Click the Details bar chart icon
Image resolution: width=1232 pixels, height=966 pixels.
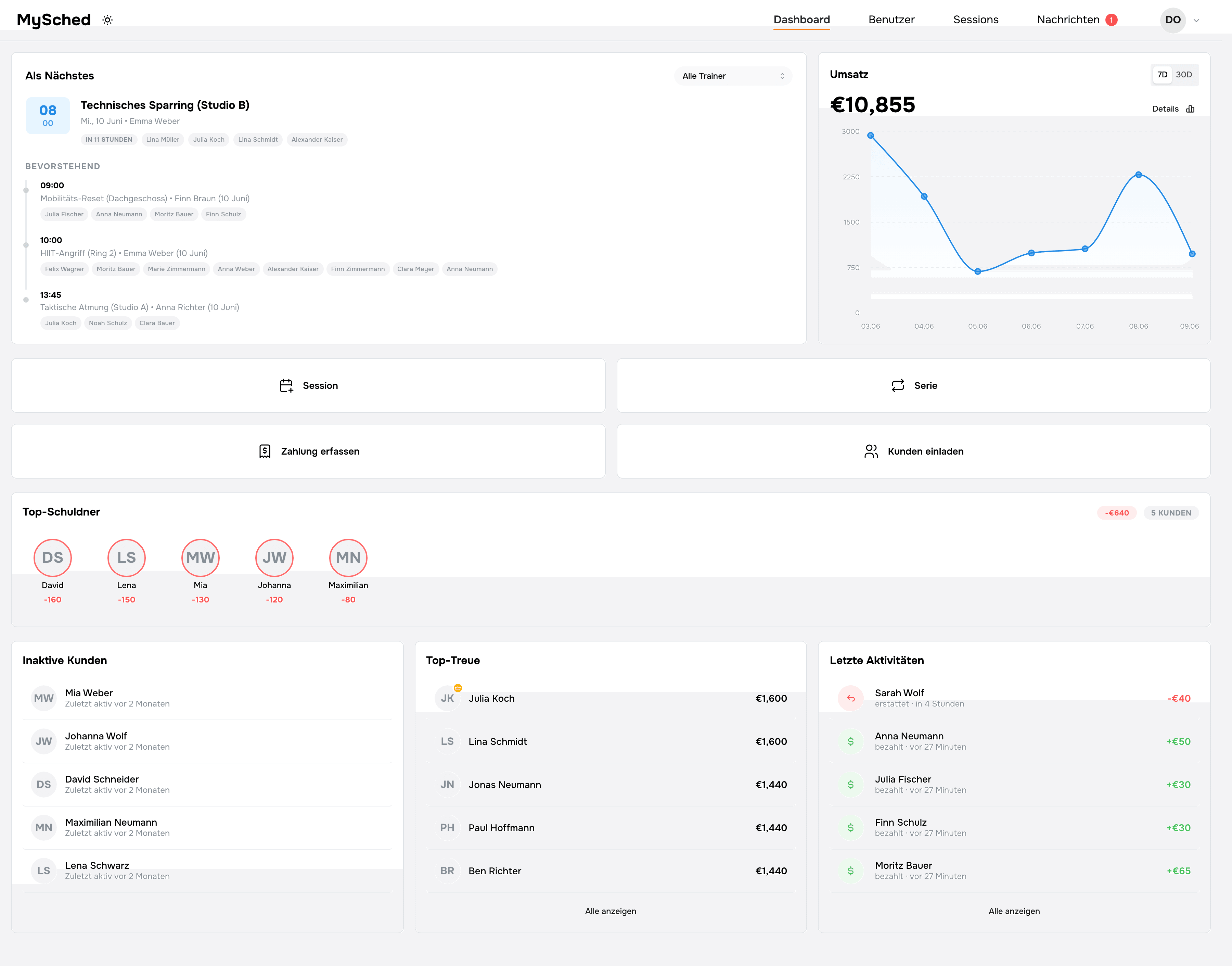coord(1190,109)
